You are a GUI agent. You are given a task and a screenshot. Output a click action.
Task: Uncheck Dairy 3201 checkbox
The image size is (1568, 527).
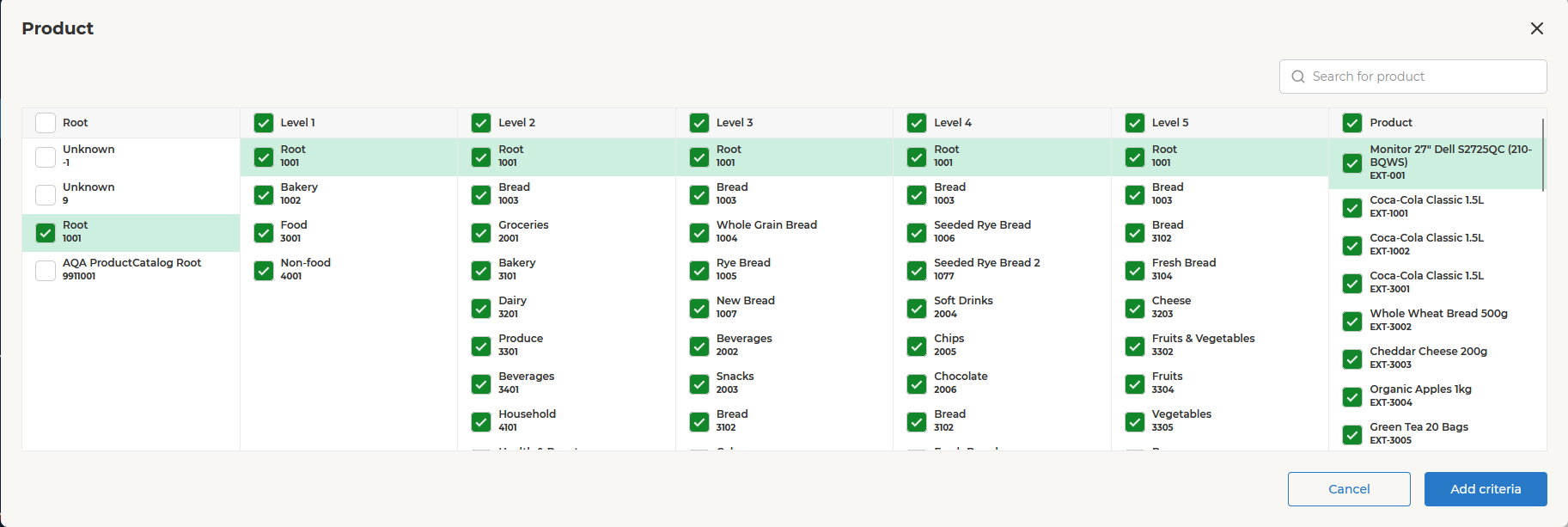click(481, 309)
